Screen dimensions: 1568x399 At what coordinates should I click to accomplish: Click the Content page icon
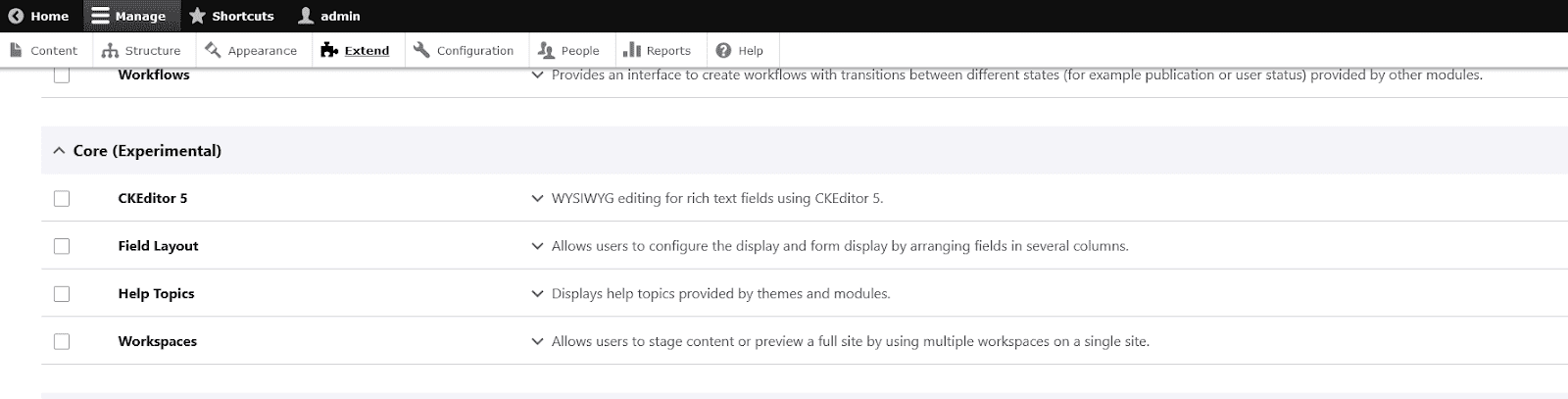[x=16, y=50]
